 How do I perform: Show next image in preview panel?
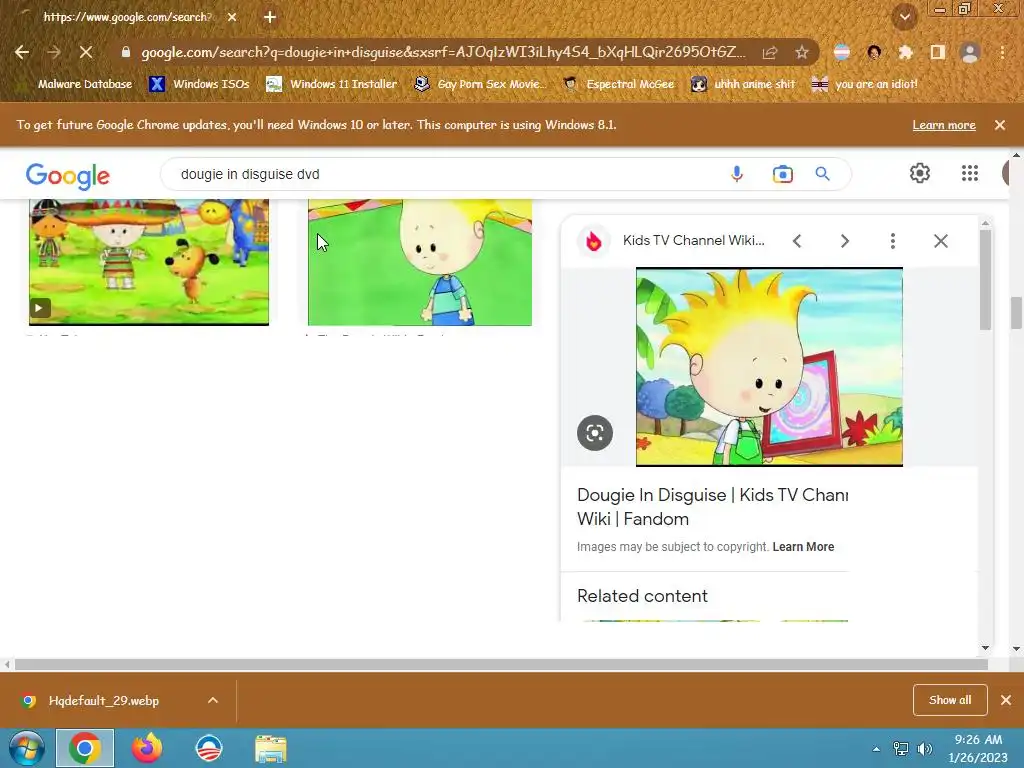pos(844,241)
